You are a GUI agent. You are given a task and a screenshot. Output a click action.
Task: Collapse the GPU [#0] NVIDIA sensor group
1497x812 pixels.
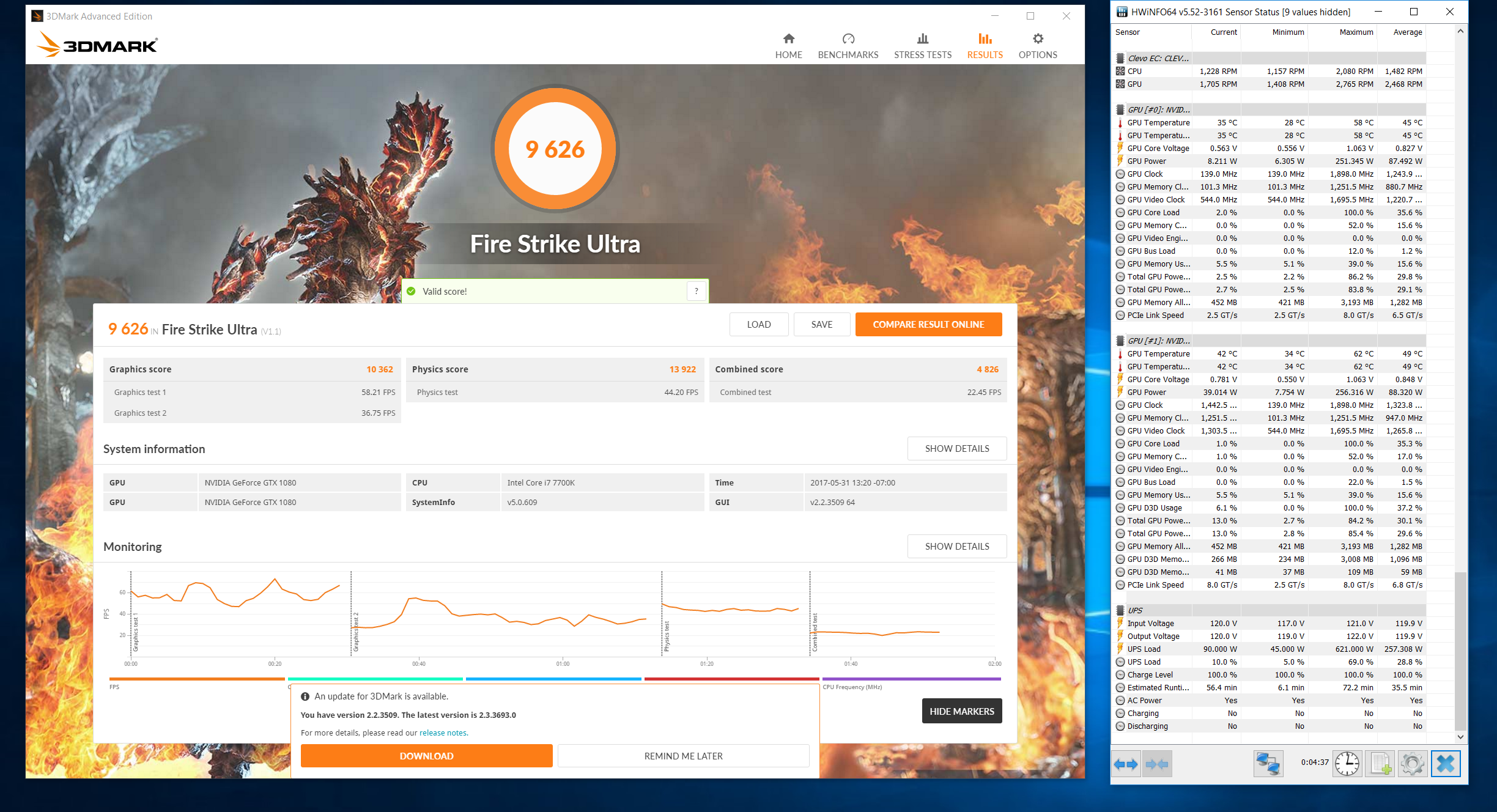coord(1158,109)
